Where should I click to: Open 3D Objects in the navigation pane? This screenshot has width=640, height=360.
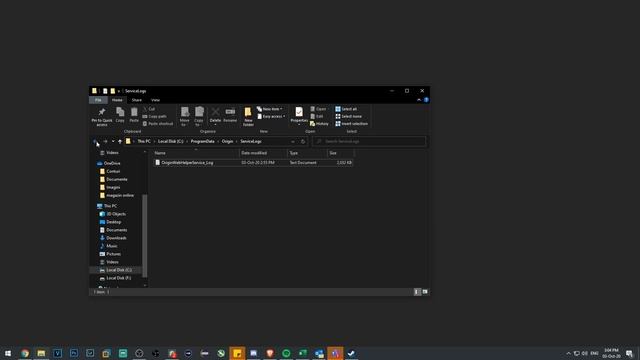coord(116,214)
